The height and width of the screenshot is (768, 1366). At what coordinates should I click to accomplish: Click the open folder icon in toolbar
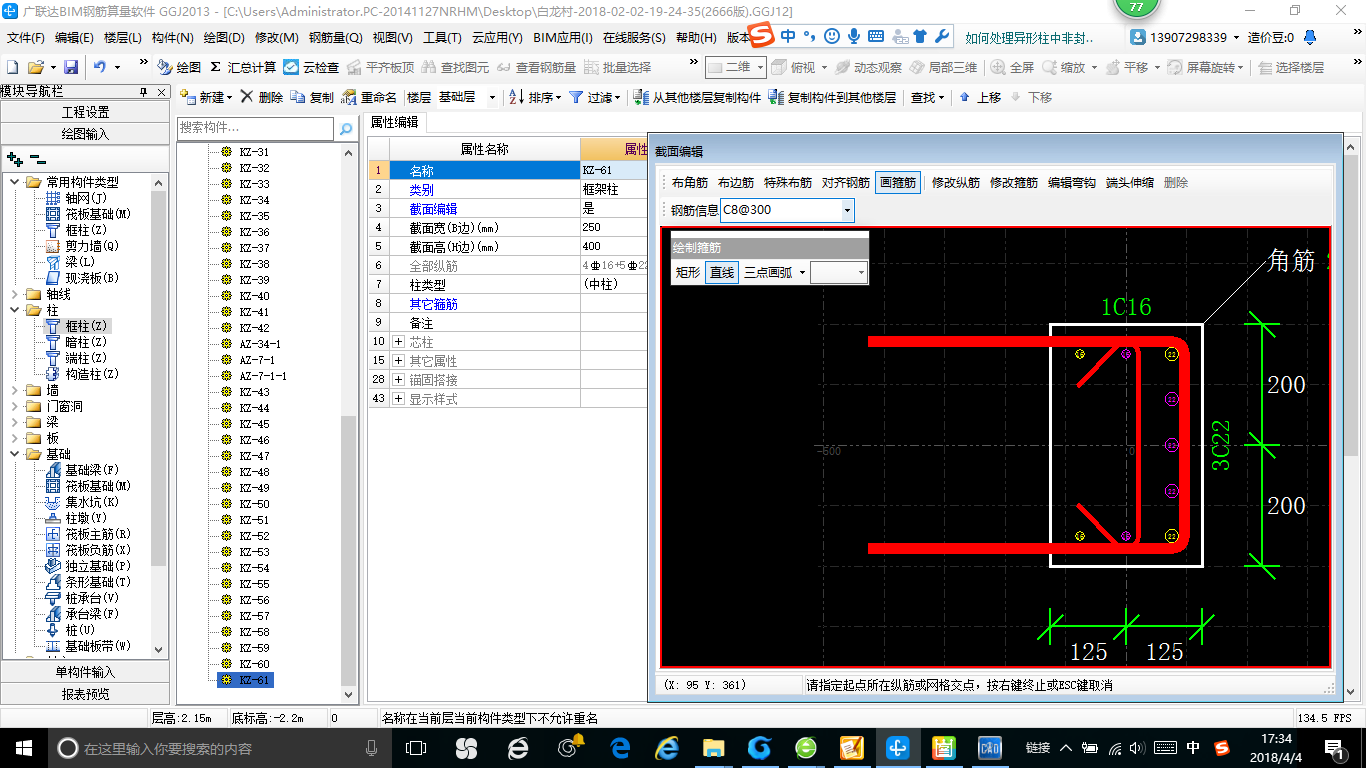click(35, 67)
